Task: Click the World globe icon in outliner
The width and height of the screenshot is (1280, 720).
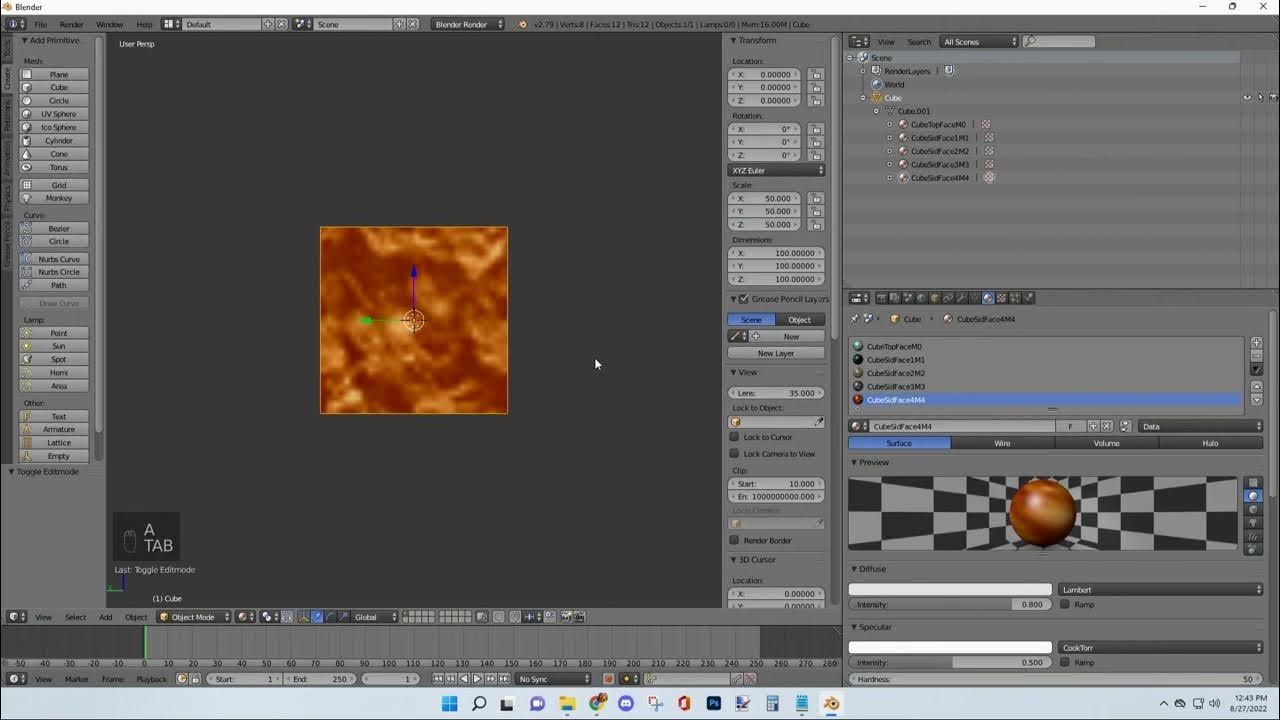Action: [877, 84]
